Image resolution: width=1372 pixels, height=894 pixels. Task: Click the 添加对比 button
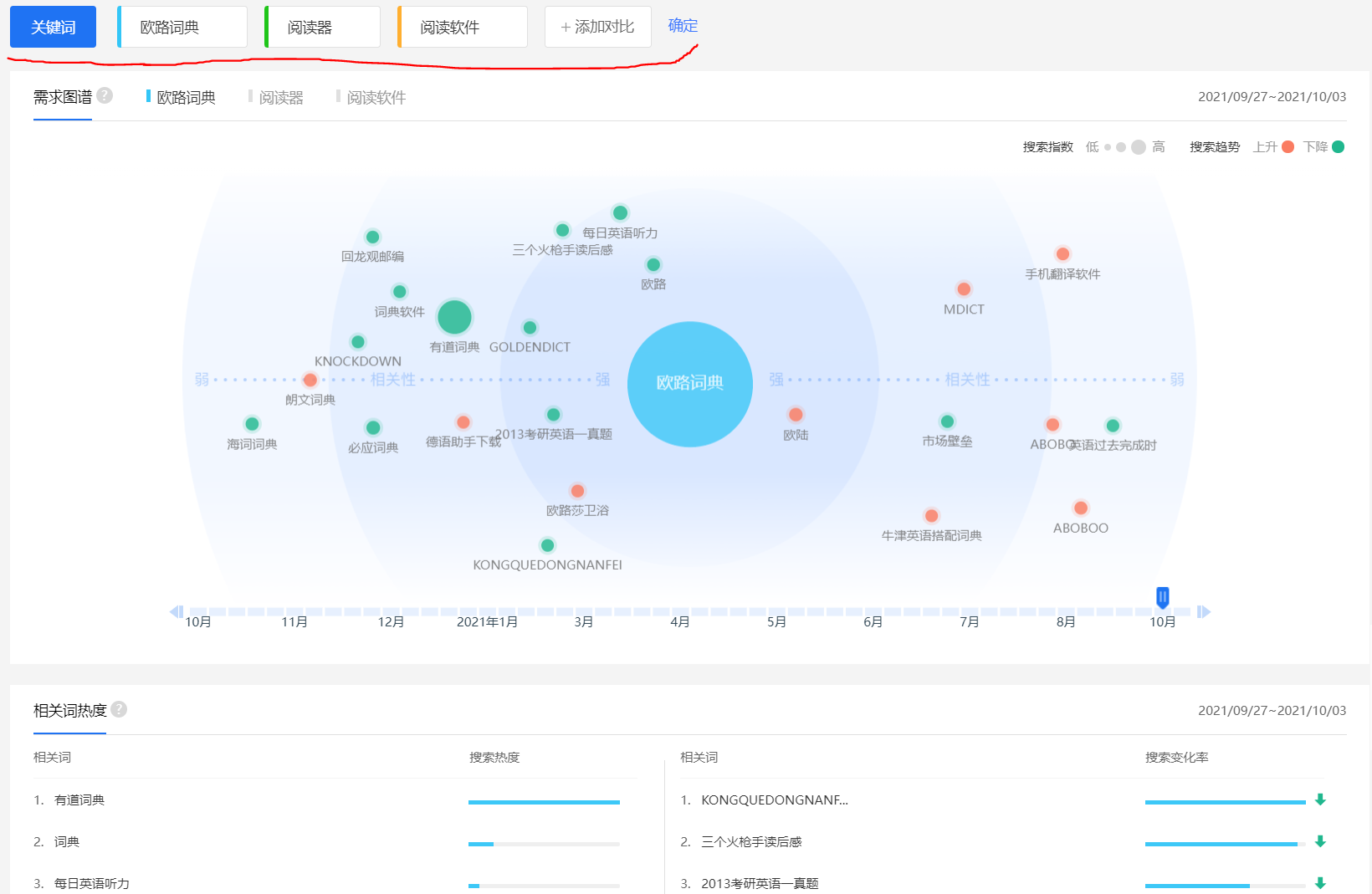pos(598,27)
